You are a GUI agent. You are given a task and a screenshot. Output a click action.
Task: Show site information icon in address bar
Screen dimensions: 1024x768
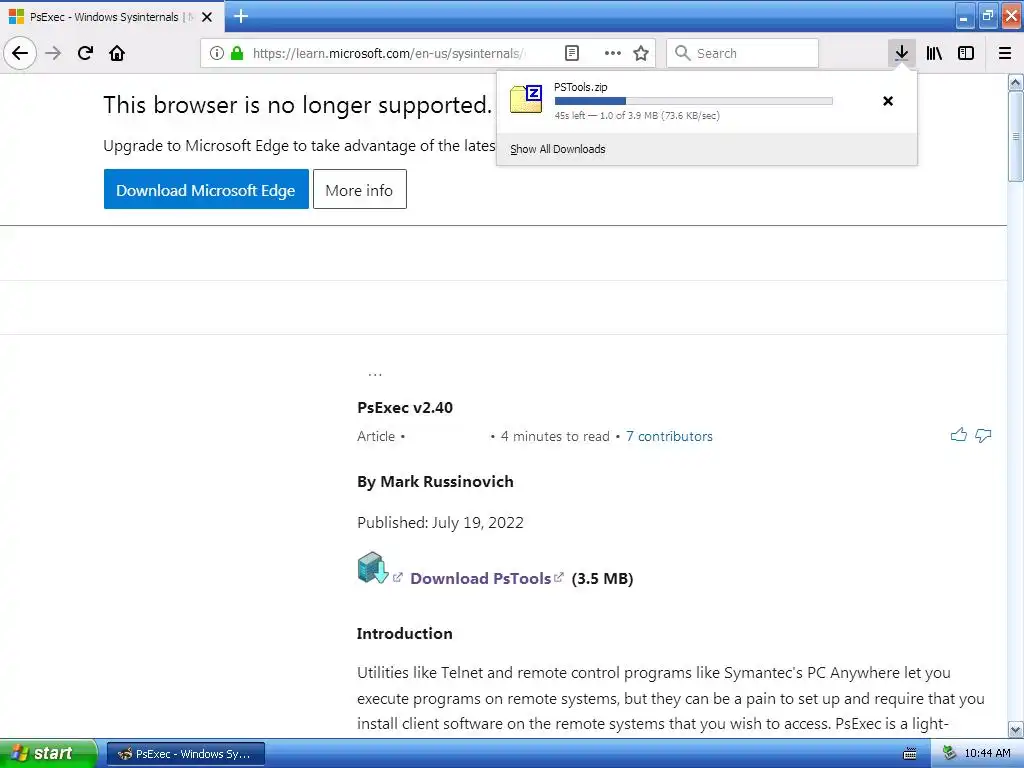tap(217, 53)
